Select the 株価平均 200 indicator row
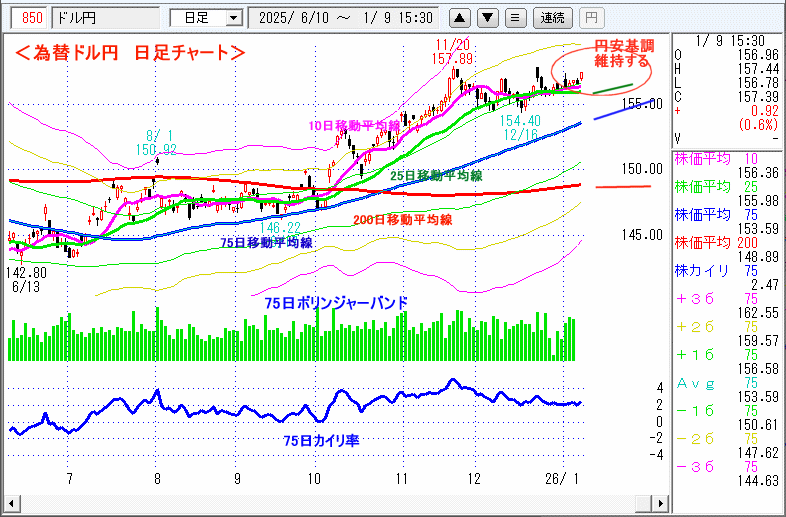Screen dimensions: 786x517 click(x=728, y=242)
